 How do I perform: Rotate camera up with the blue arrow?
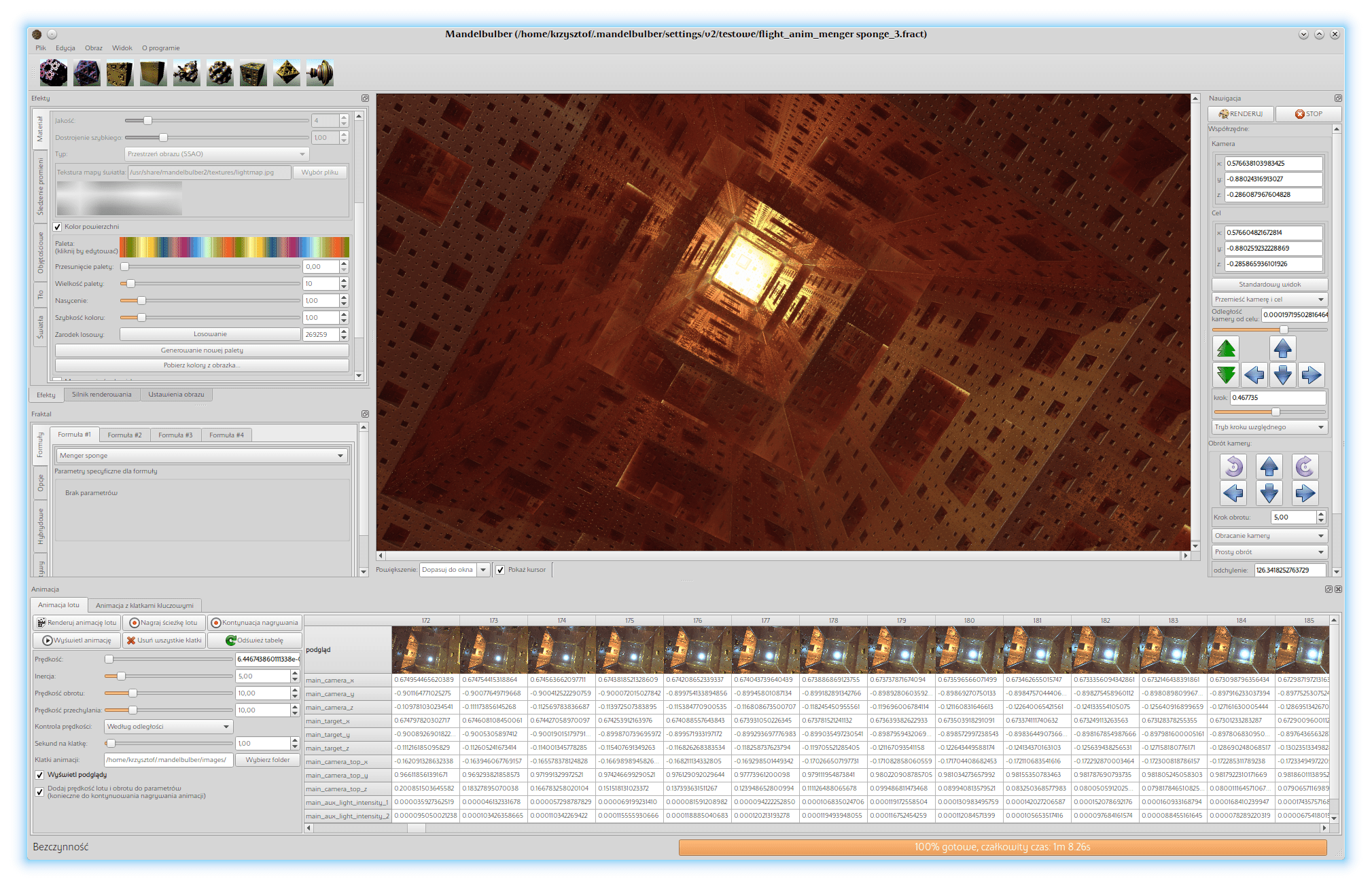tap(1269, 467)
